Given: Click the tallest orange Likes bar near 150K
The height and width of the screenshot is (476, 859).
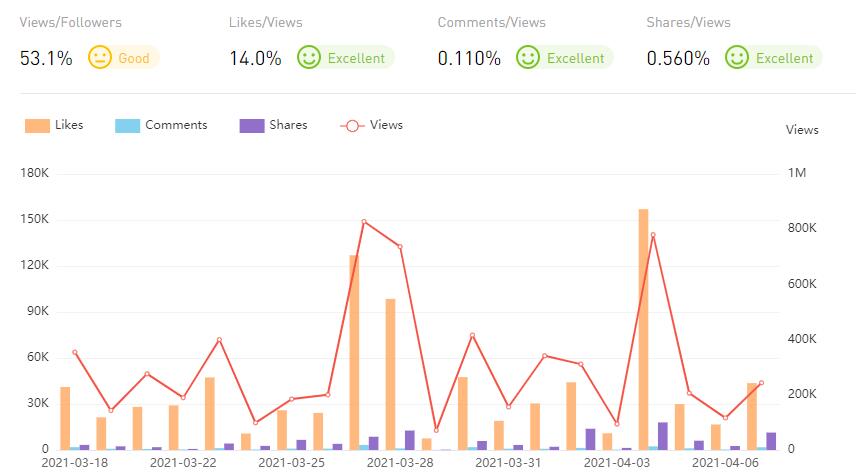Looking at the screenshot, I should point(644,330).
